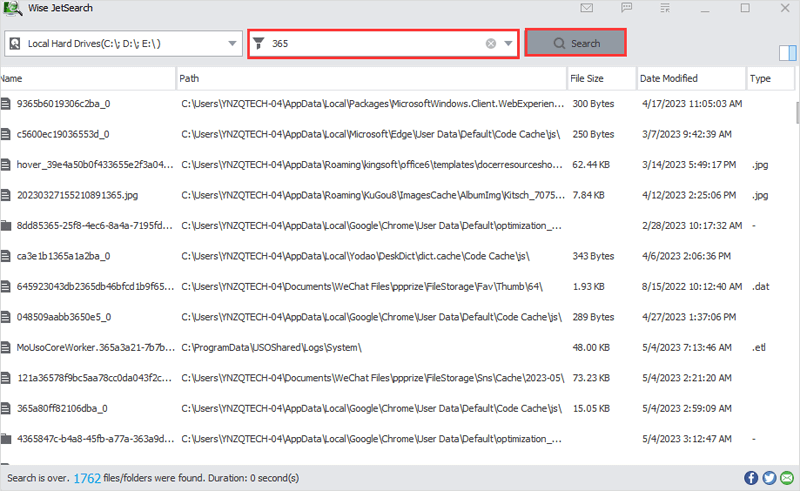Open the search history dropdown arrow

point(508,43)
